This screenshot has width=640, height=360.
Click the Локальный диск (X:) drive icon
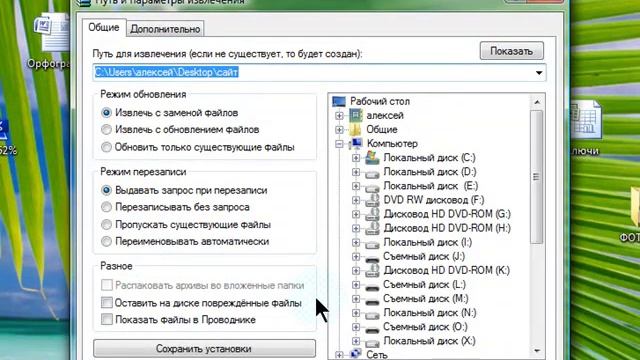tap(372, 343)
